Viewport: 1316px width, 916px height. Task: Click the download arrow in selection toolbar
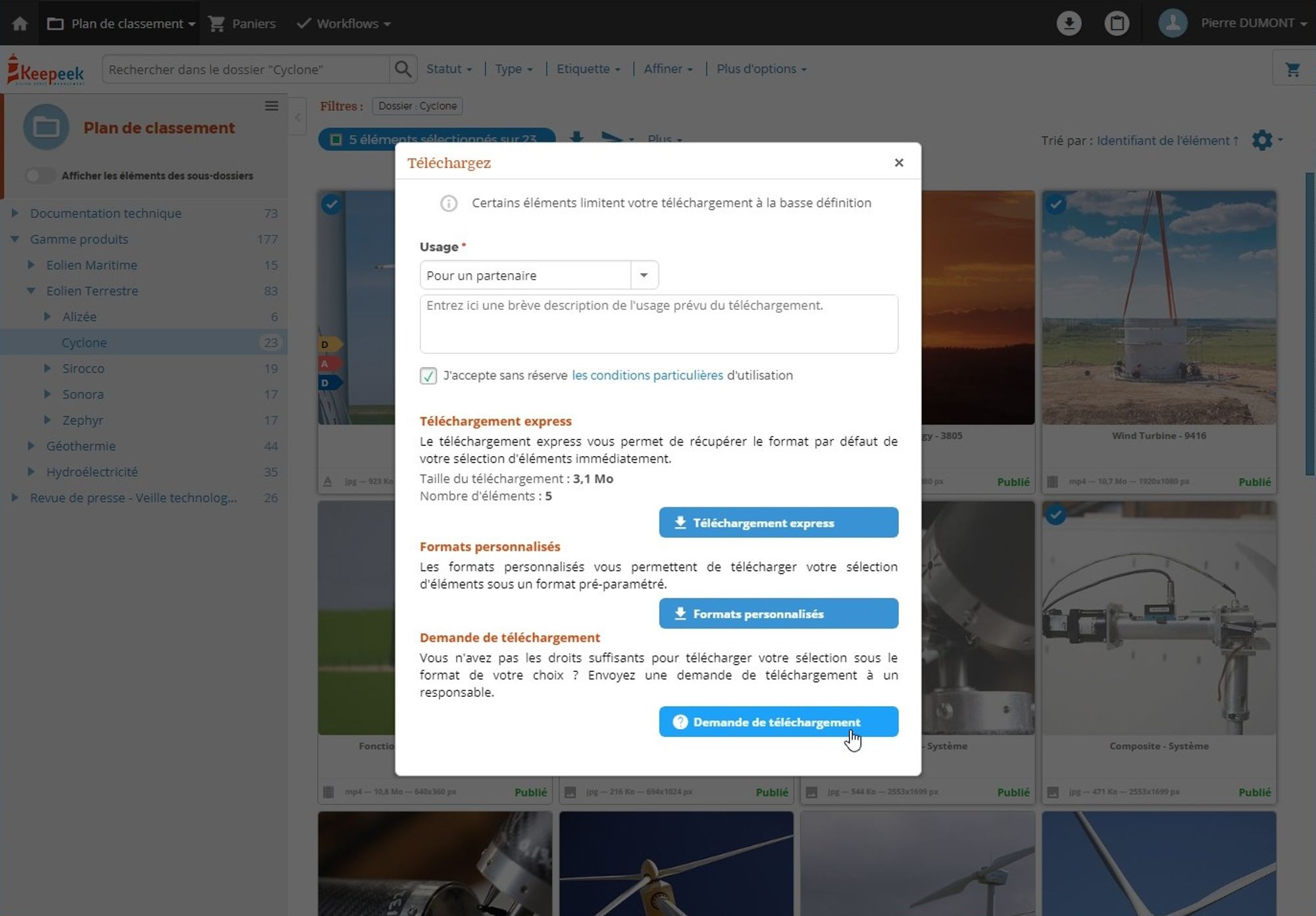point(576,137)
